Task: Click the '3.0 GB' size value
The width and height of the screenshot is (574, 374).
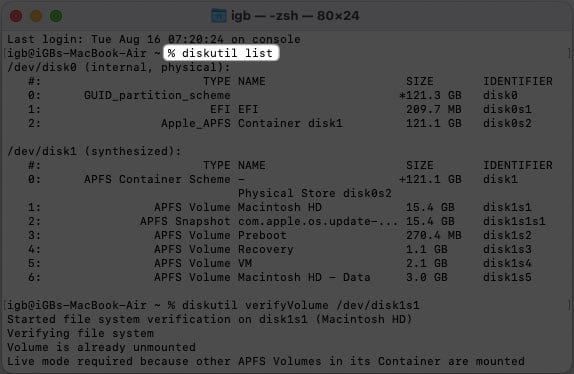Action: (x=426, y=277)
